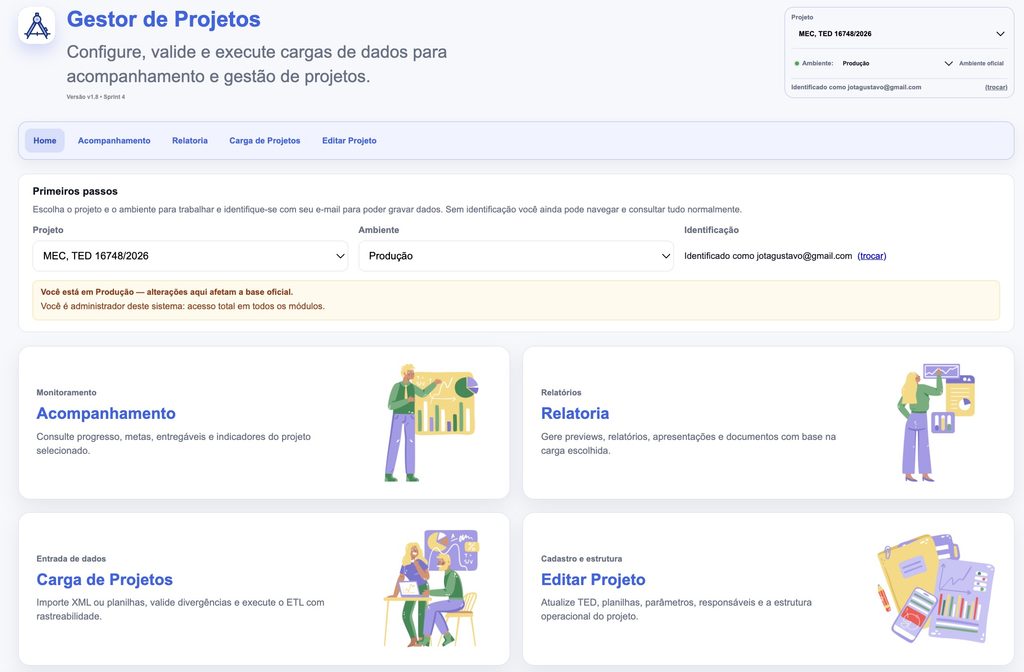Click the trocar link under Identificação

[x=872, y=256]
